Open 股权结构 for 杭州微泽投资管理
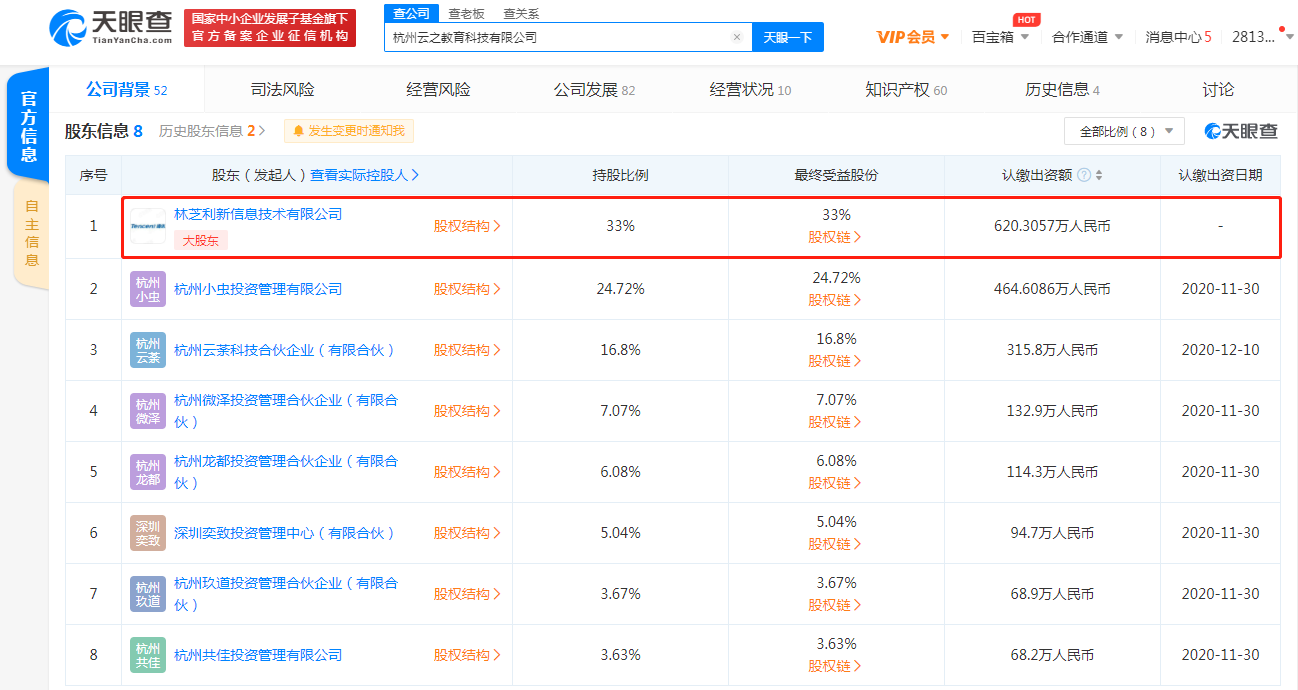Viewport: 1298px width, 690px height. [467, 411]
